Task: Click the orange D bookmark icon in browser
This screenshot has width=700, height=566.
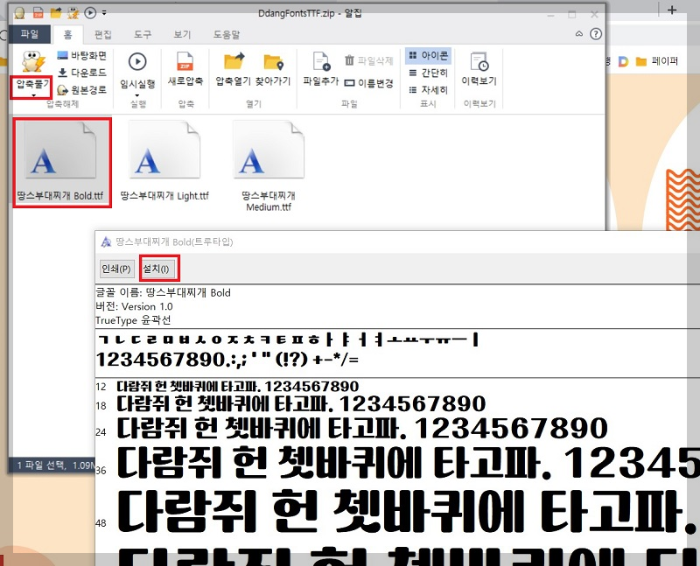Action: 623,62
